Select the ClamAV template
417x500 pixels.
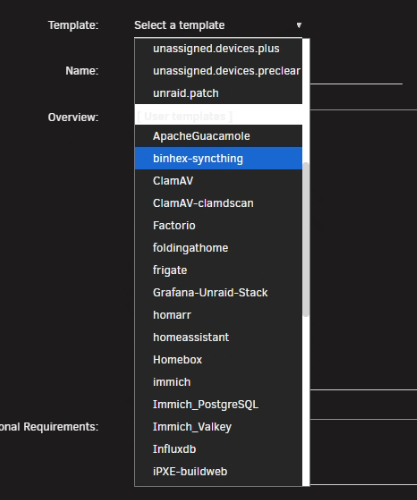tap(218, 181)
